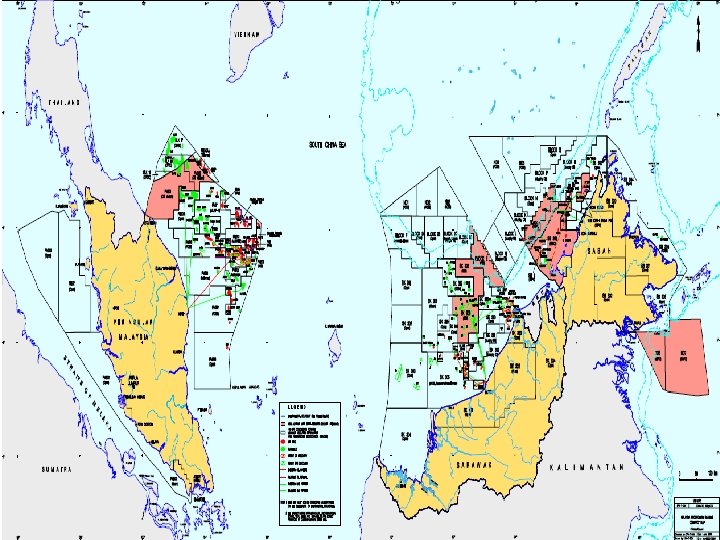Image resolution: width=720 pixels, height=540 pixels.
Task: Click the large pink block east of Sabah
Action: coord(685,357)
